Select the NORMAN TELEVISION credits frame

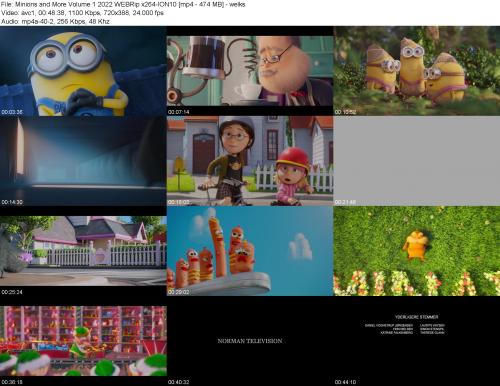[x=250, y=341]
